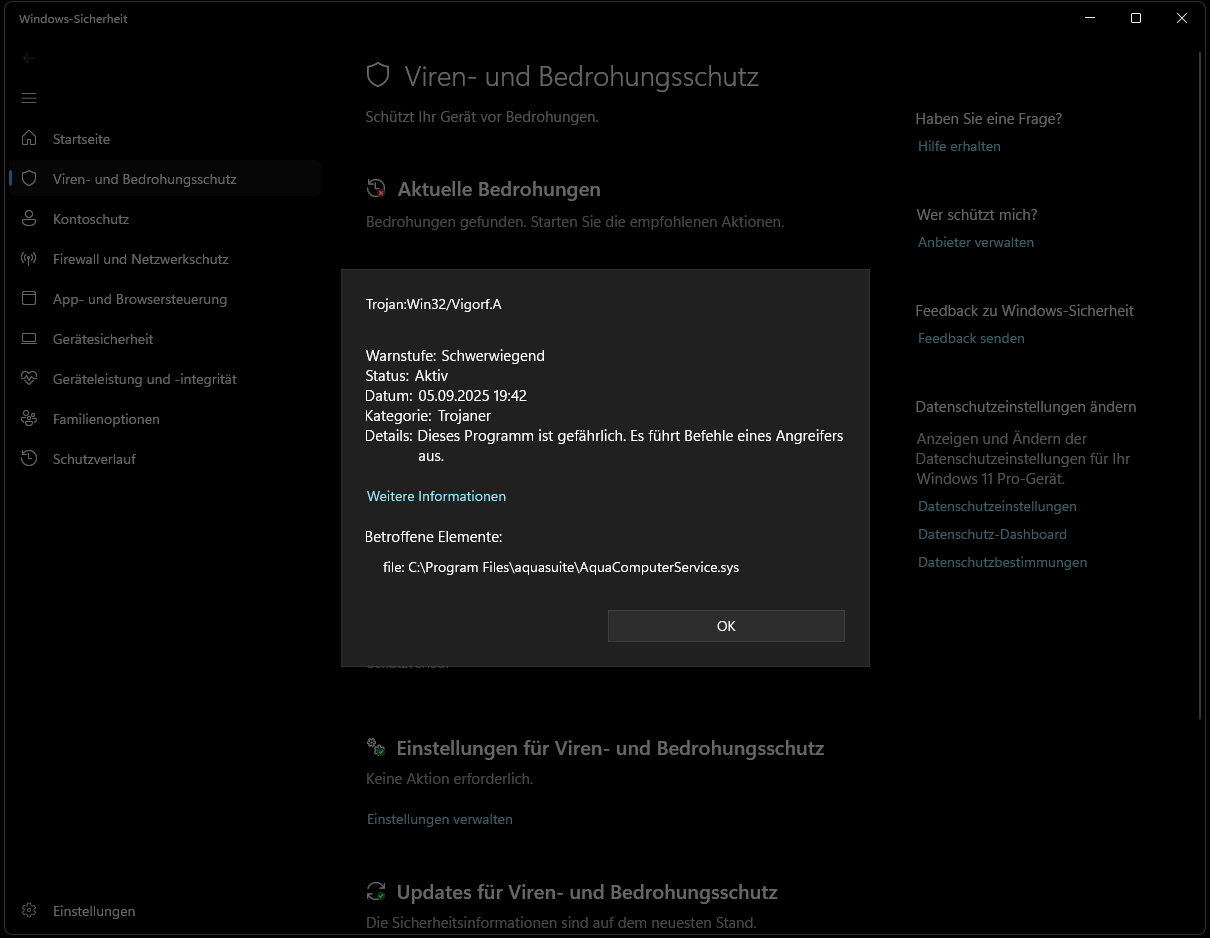This screenshot has height=938, width=1210.
Task: Click the Einstellungen für Viren- section gear icon
Action: click(376, 747)
